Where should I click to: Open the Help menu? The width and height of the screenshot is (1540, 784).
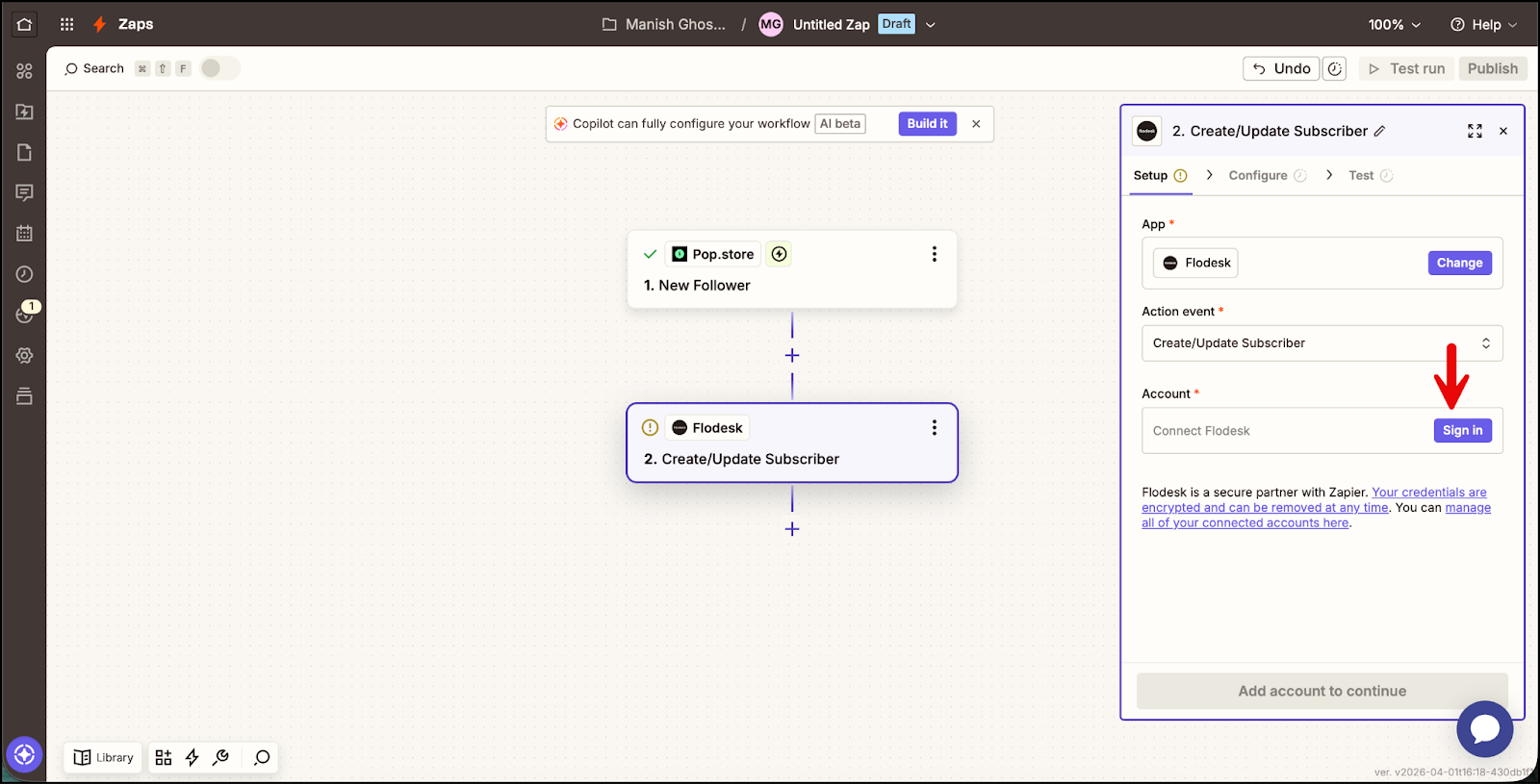tap(1483, 24)
